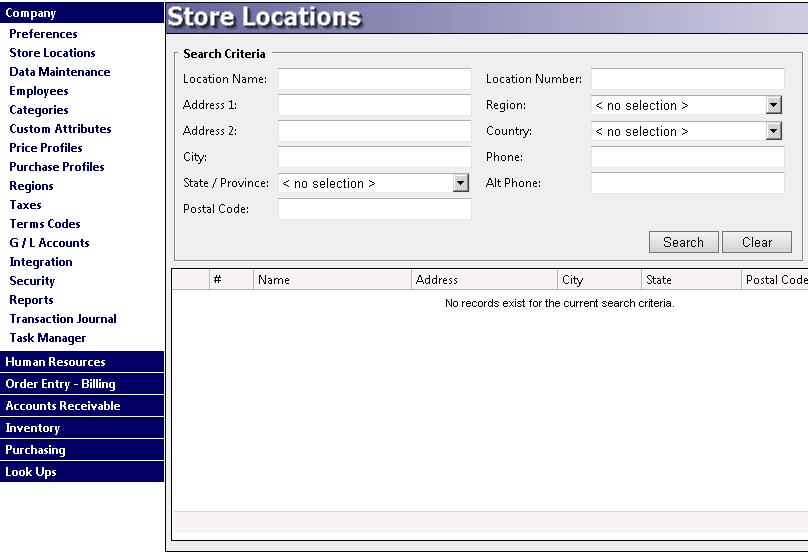The width and height of the screenshot is (808, 555).
Task: Expand the Region dropdown list
Action: (773, 106)
